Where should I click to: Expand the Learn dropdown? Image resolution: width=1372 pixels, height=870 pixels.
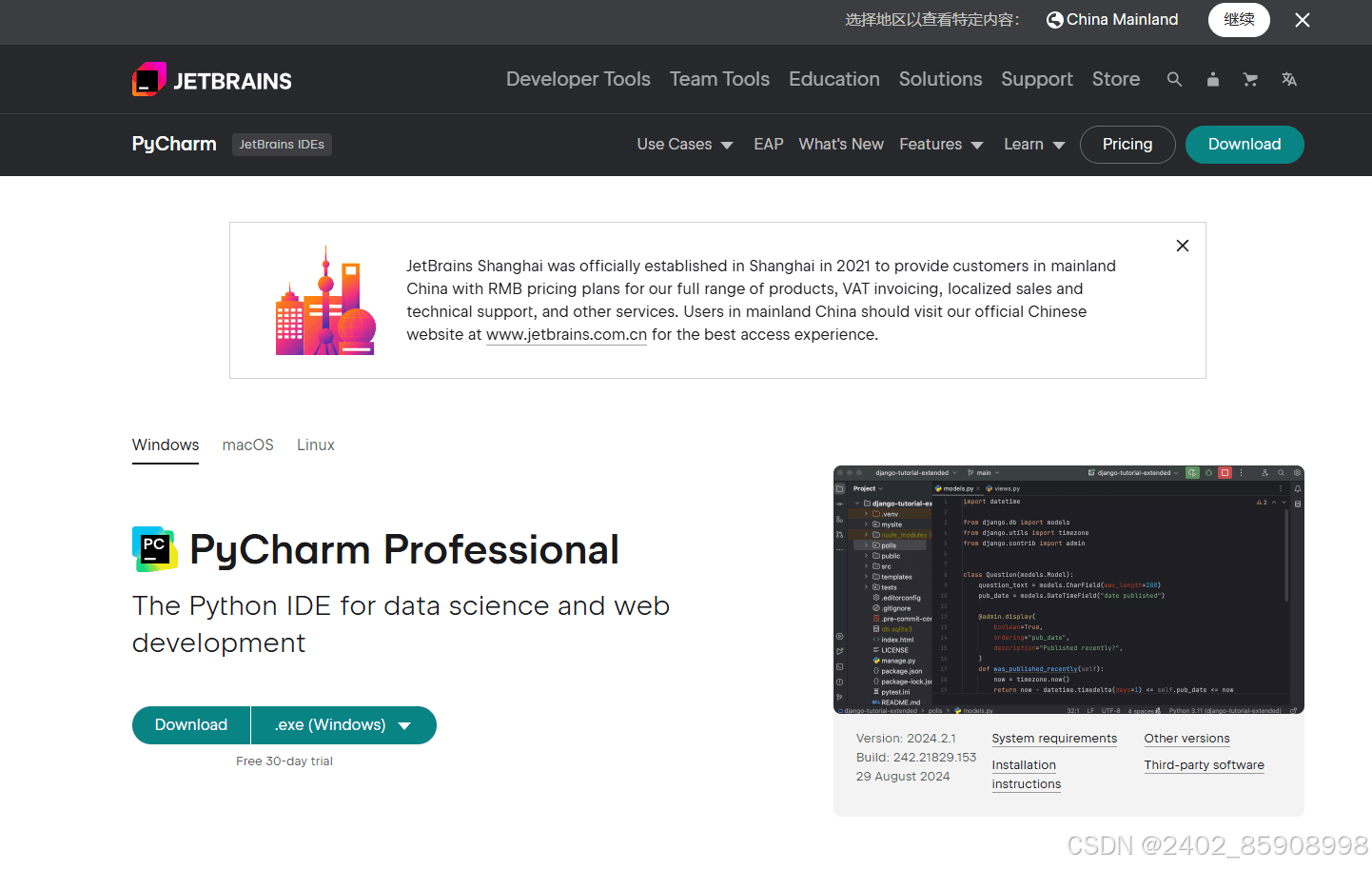pos(1034,145)
